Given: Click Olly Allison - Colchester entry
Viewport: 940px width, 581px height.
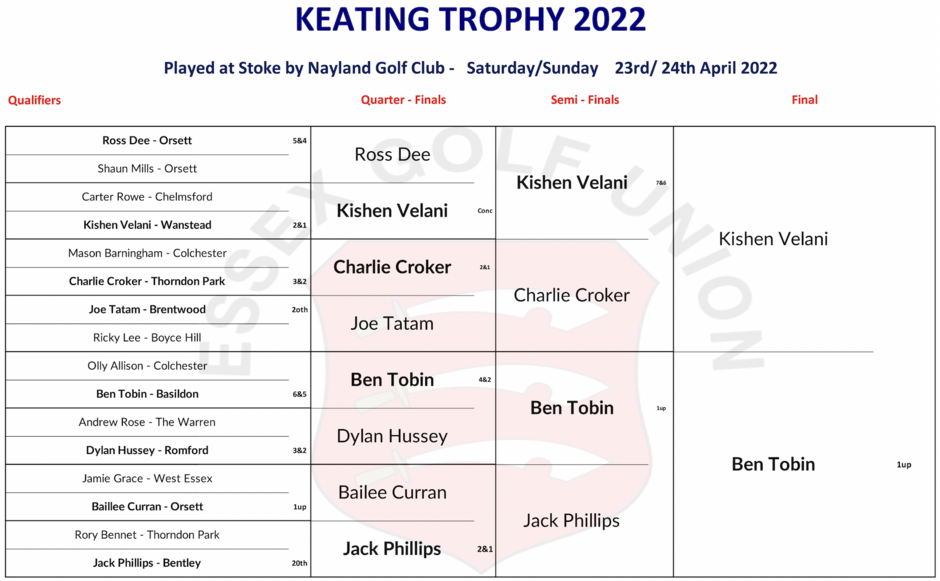Looking at the screenshot, I should (147, 366).
